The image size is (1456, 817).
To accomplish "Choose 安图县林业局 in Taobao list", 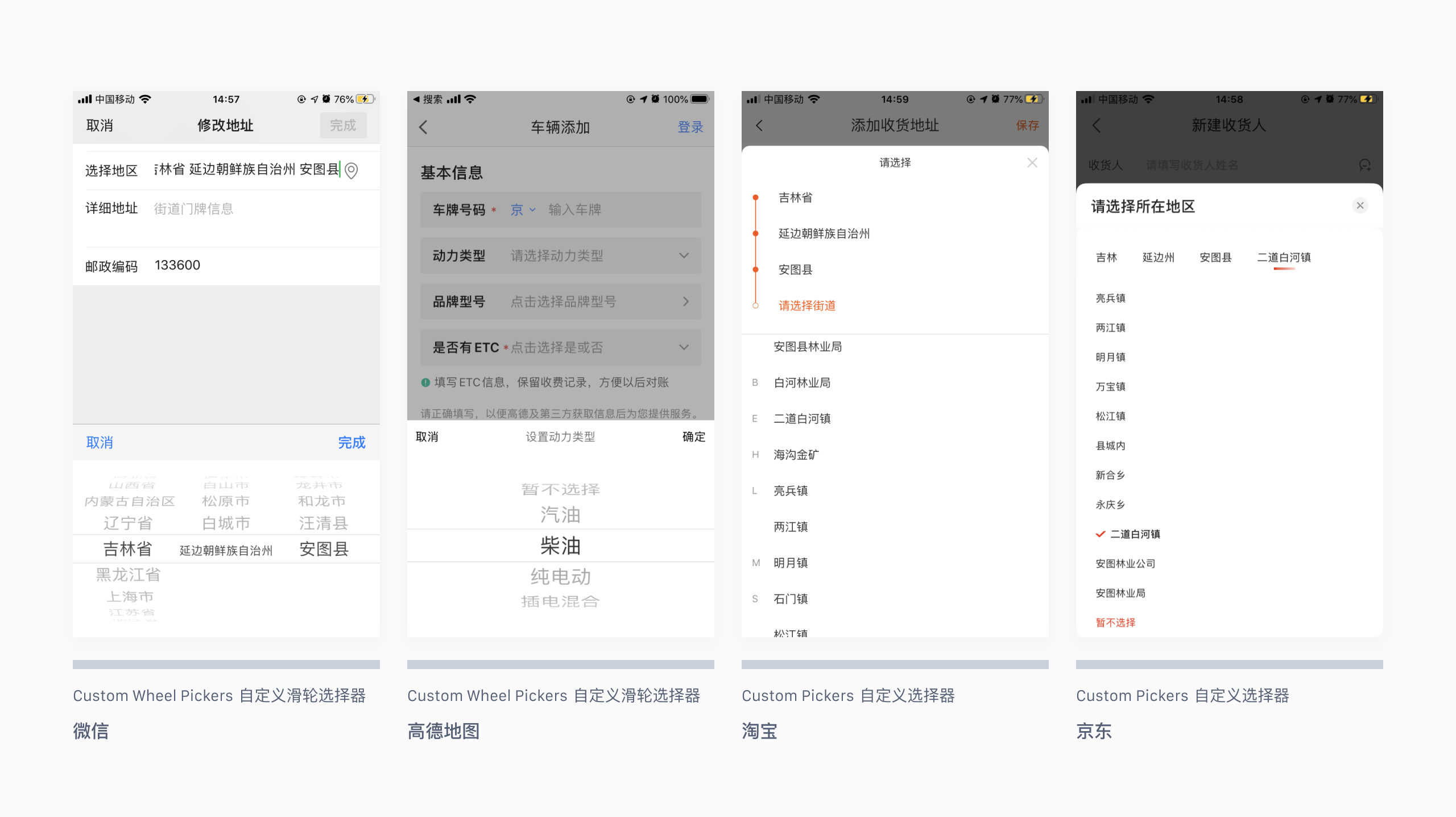I will [x=808, y=347].
